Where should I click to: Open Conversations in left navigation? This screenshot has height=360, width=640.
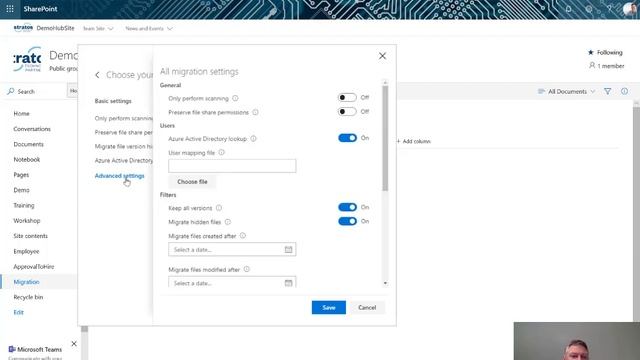pos(32,129)
